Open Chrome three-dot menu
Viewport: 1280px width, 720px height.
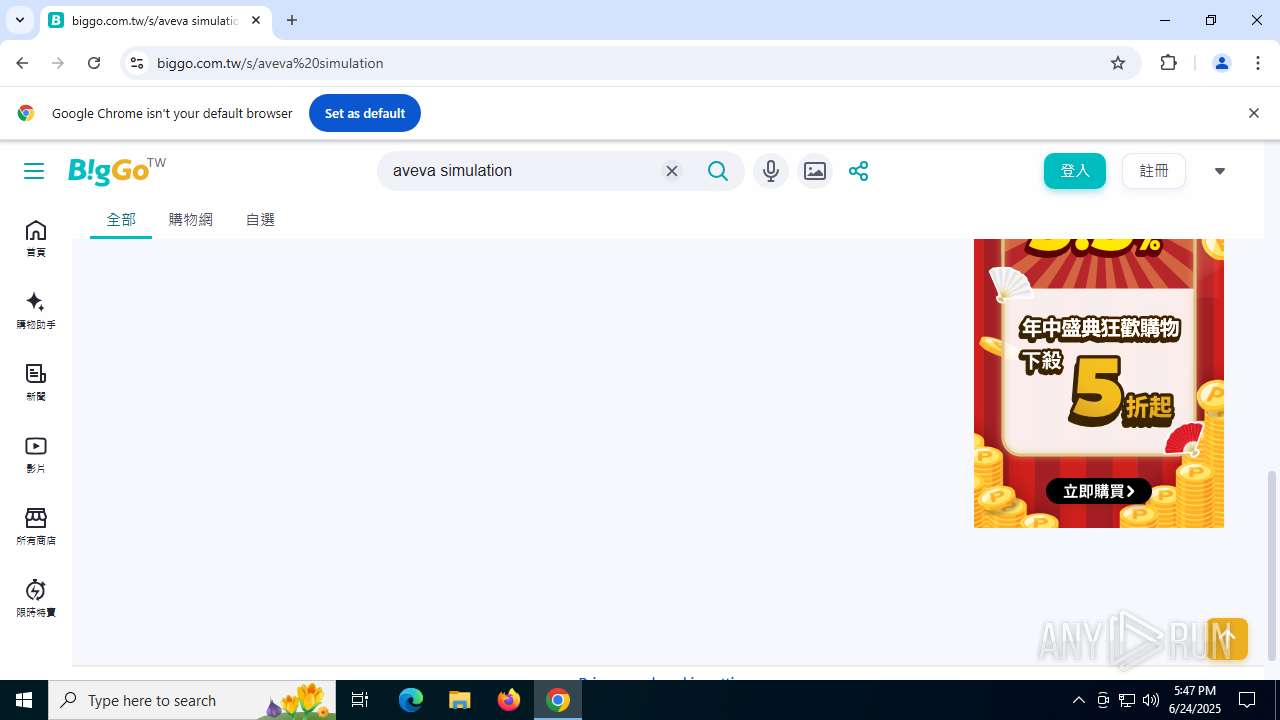point(1258,63)
